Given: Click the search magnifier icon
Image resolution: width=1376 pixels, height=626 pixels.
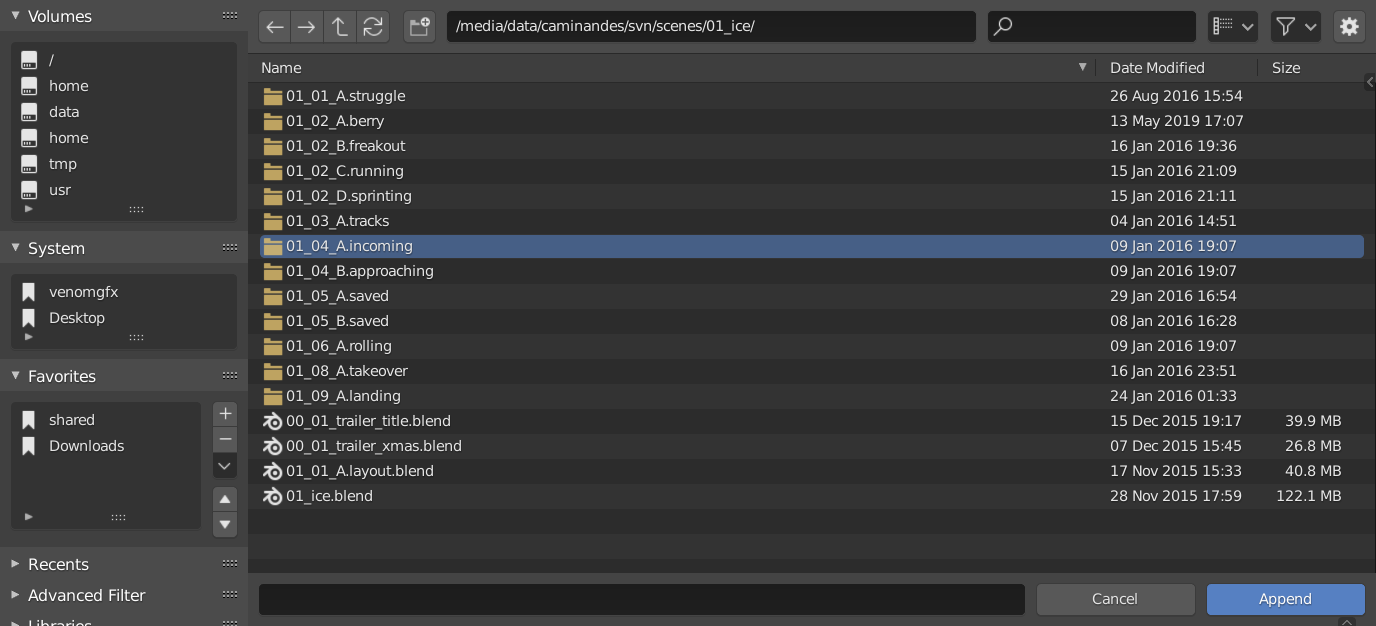Looking at the screenshot, I should click(1003, 27).
